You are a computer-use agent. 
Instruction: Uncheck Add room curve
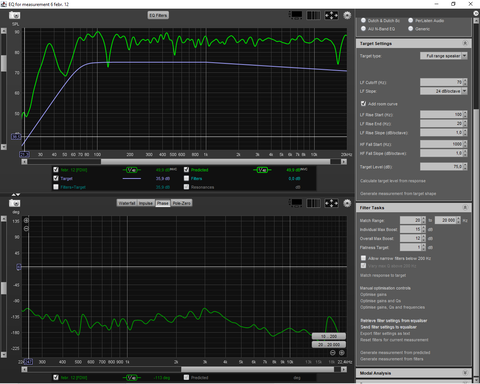363,104
